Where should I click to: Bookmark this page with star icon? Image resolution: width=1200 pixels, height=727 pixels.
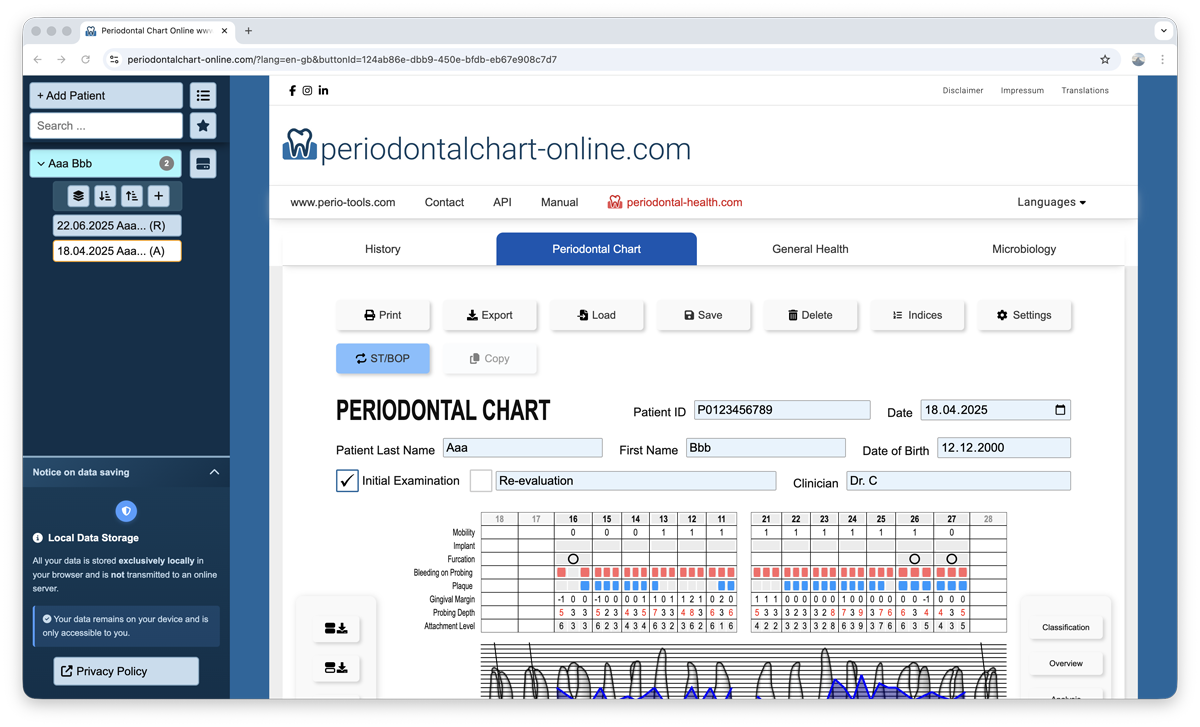pyautogui.click(x=1105, y=60)
